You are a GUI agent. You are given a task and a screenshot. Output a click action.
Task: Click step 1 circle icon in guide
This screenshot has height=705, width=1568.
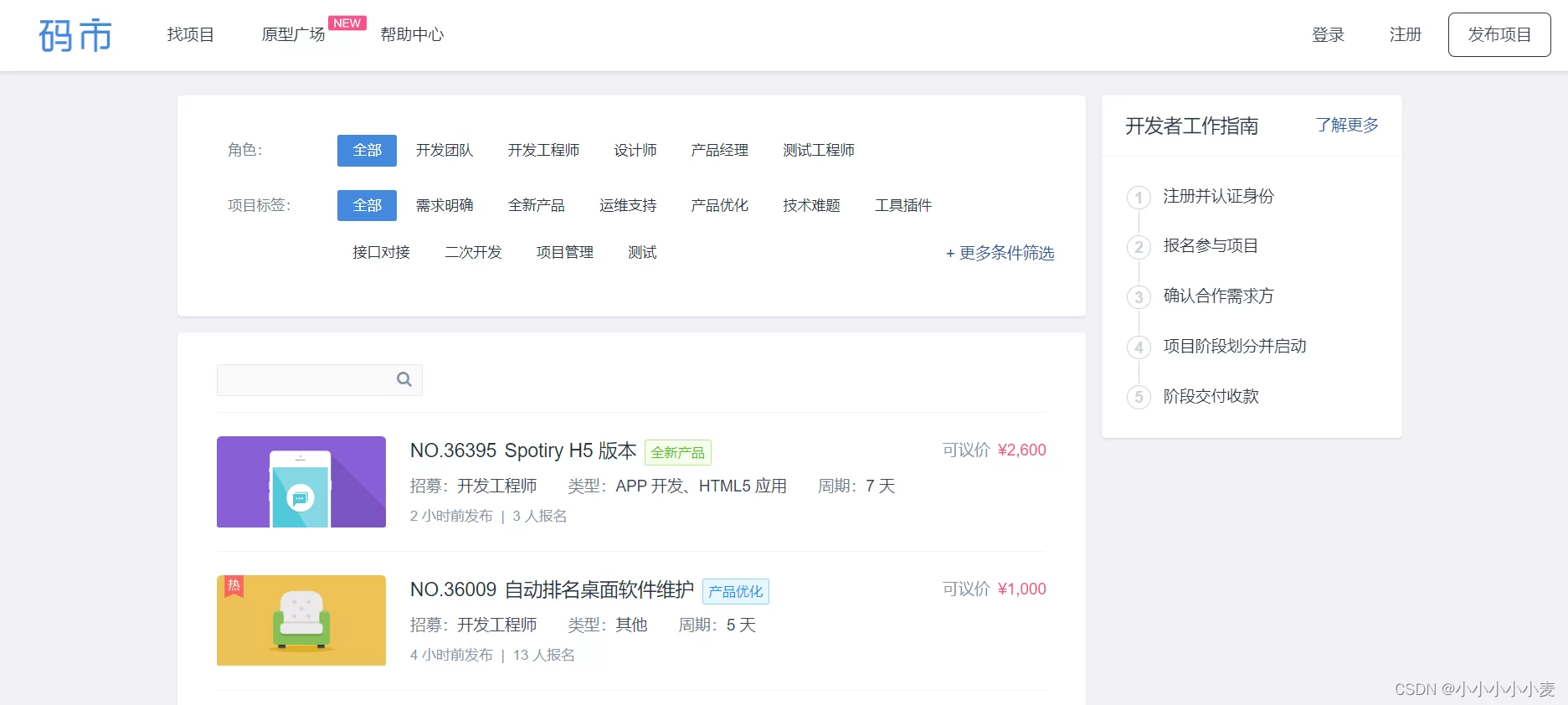pyautogui.click(x=1138, y=198)
